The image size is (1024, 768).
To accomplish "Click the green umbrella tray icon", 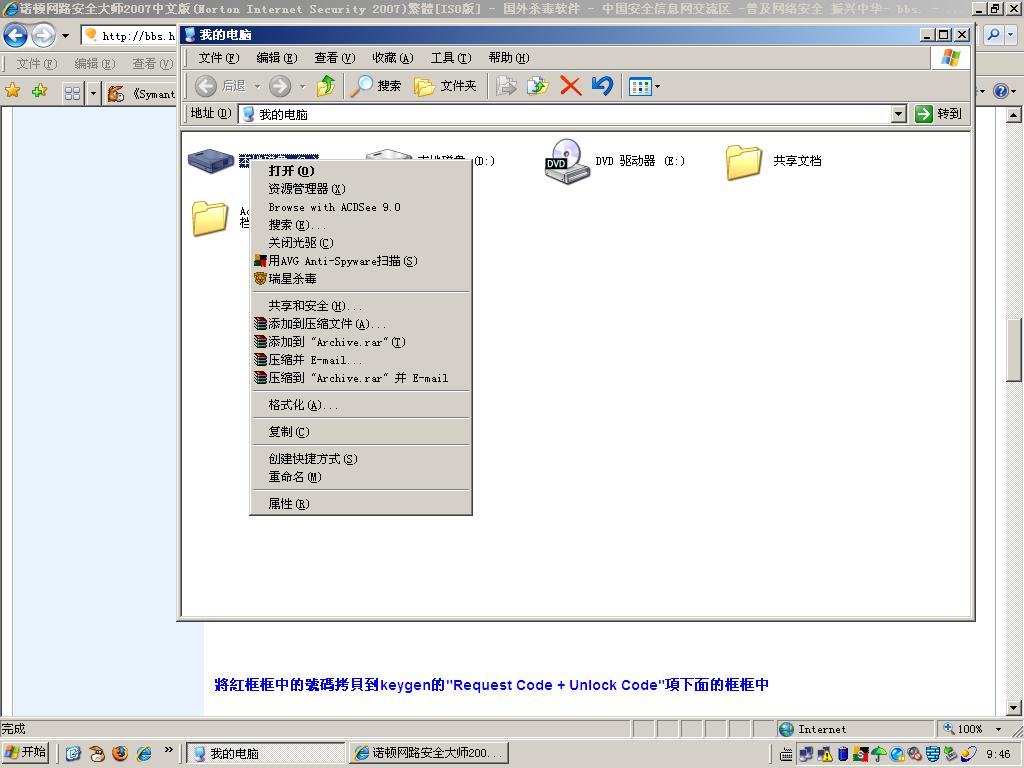I will coord(880,754).
